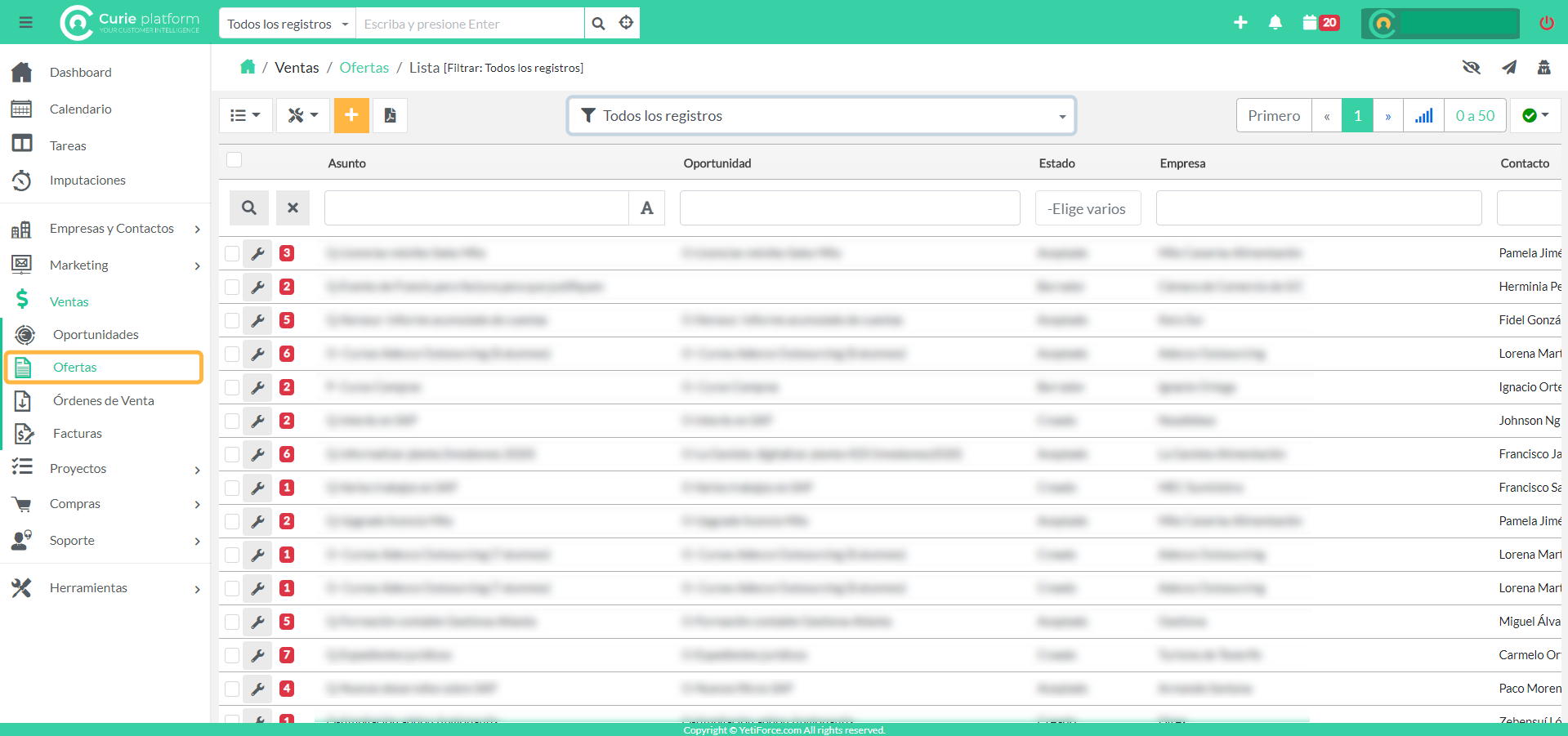Click the calendar reminders icon with badge 20
1568x736 pixels.
point(1320,23)
